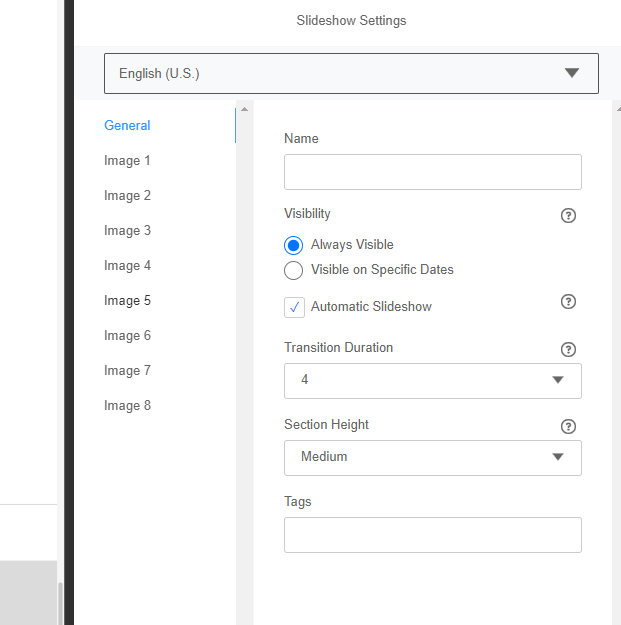
Task: Open the Section Height Medium dropdown
Action: click(432, 457)
